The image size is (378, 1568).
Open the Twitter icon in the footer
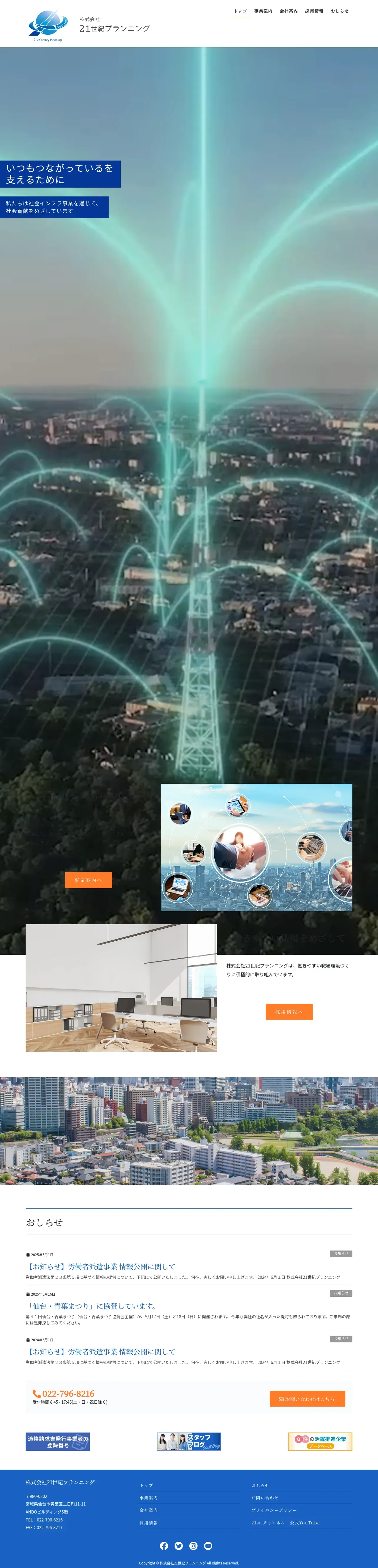click(178, 1546)
